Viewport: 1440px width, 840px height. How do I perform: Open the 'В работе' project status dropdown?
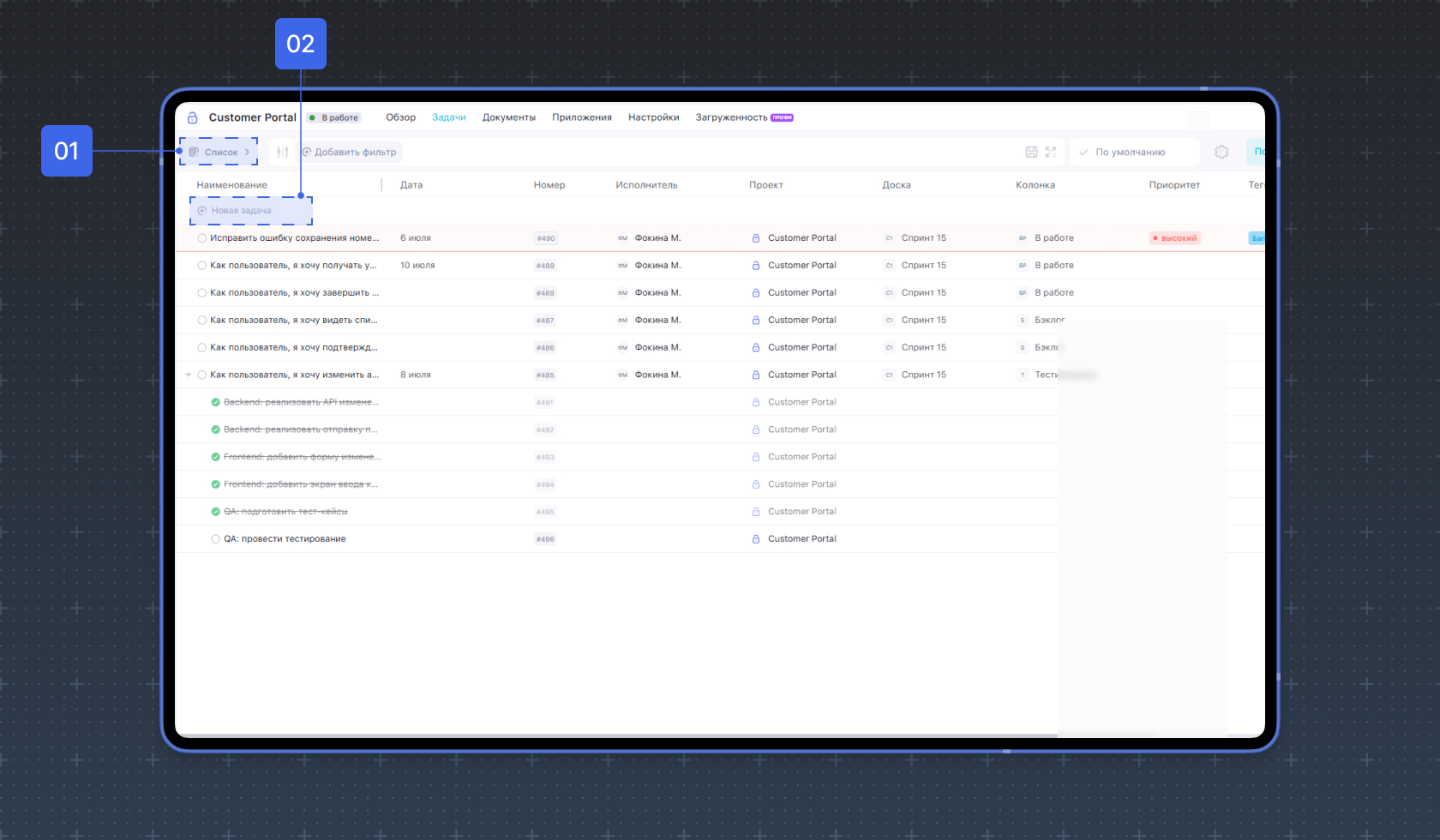click(x=334, y=118)
